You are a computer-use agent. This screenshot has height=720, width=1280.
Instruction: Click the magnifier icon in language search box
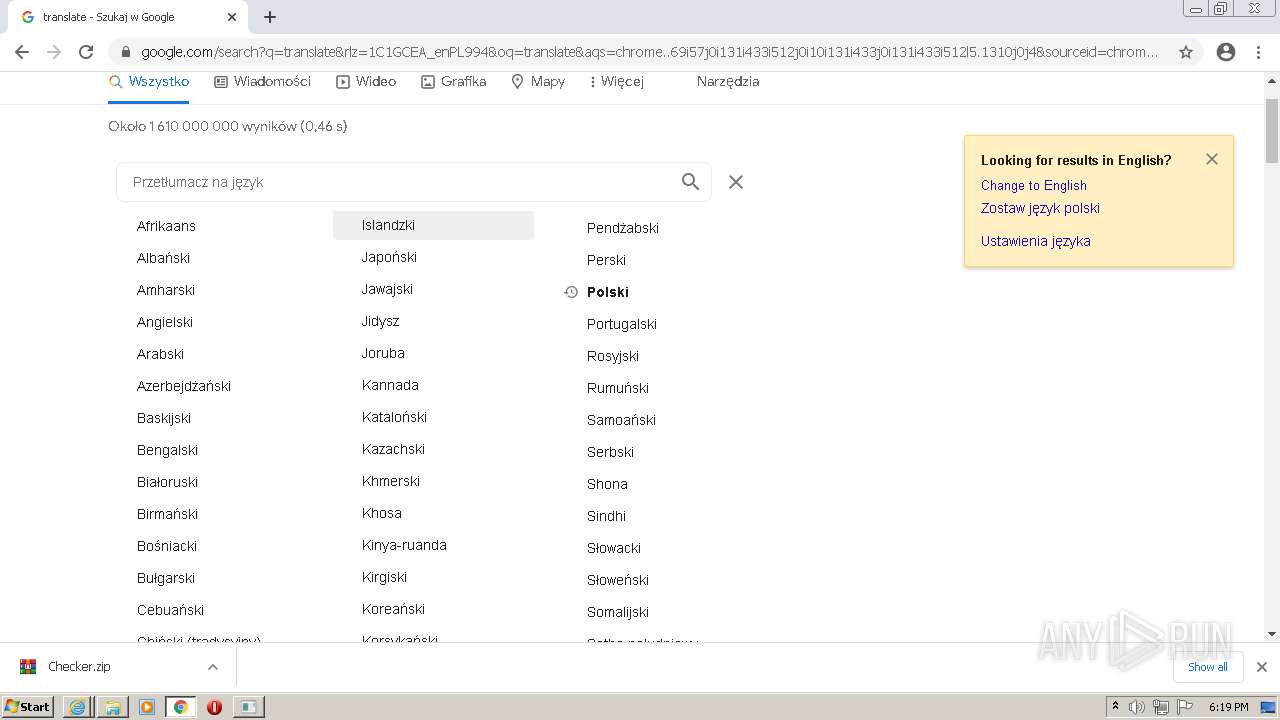[690, 182]
